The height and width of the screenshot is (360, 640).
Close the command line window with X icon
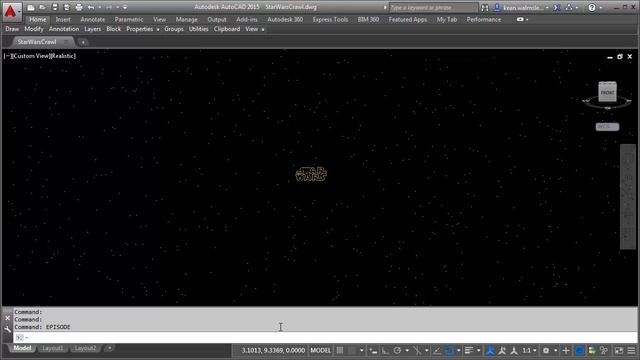[x=7, y=318]
